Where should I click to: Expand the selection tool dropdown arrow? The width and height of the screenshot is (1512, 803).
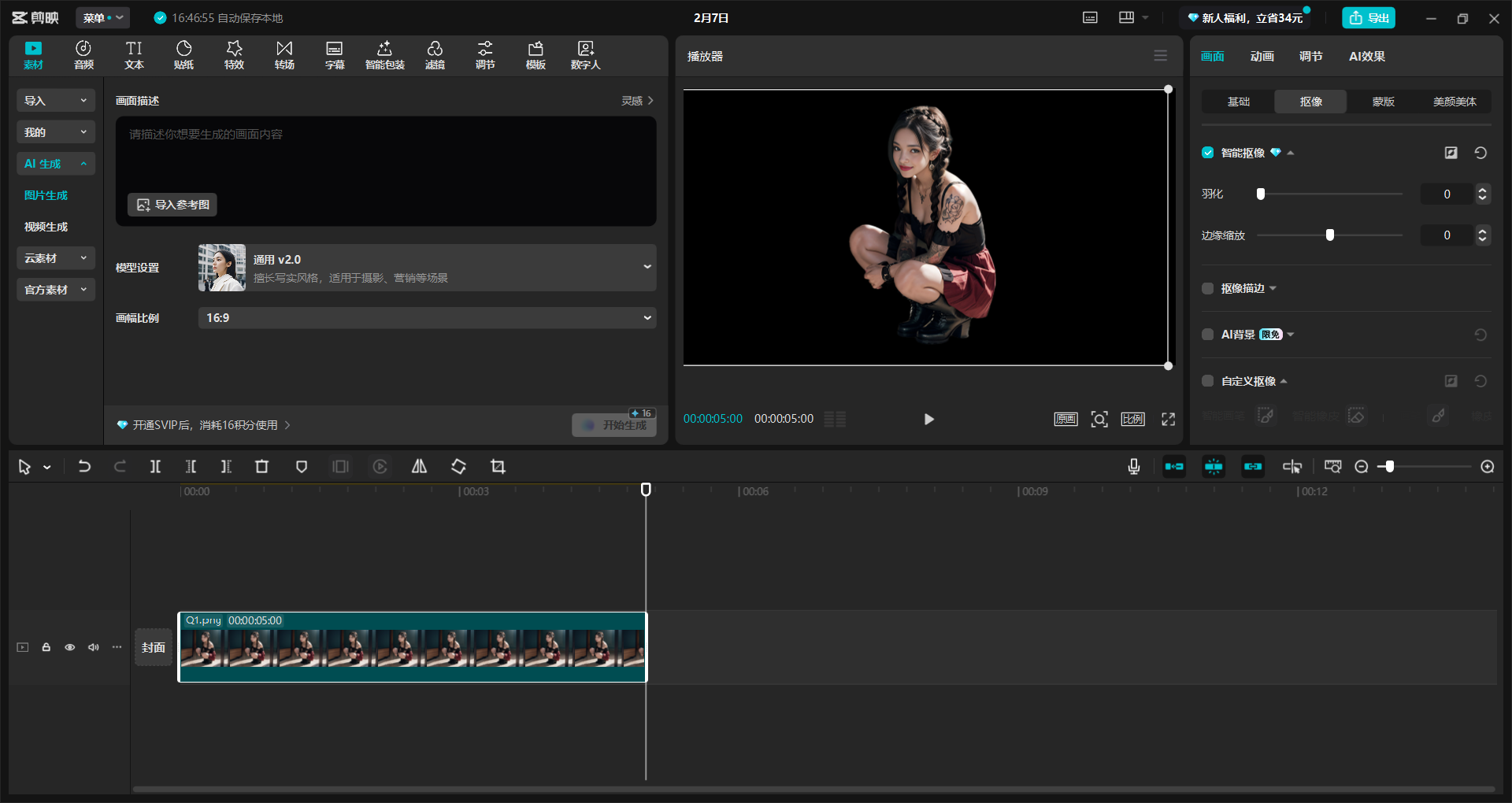click(x=47, y=468)
